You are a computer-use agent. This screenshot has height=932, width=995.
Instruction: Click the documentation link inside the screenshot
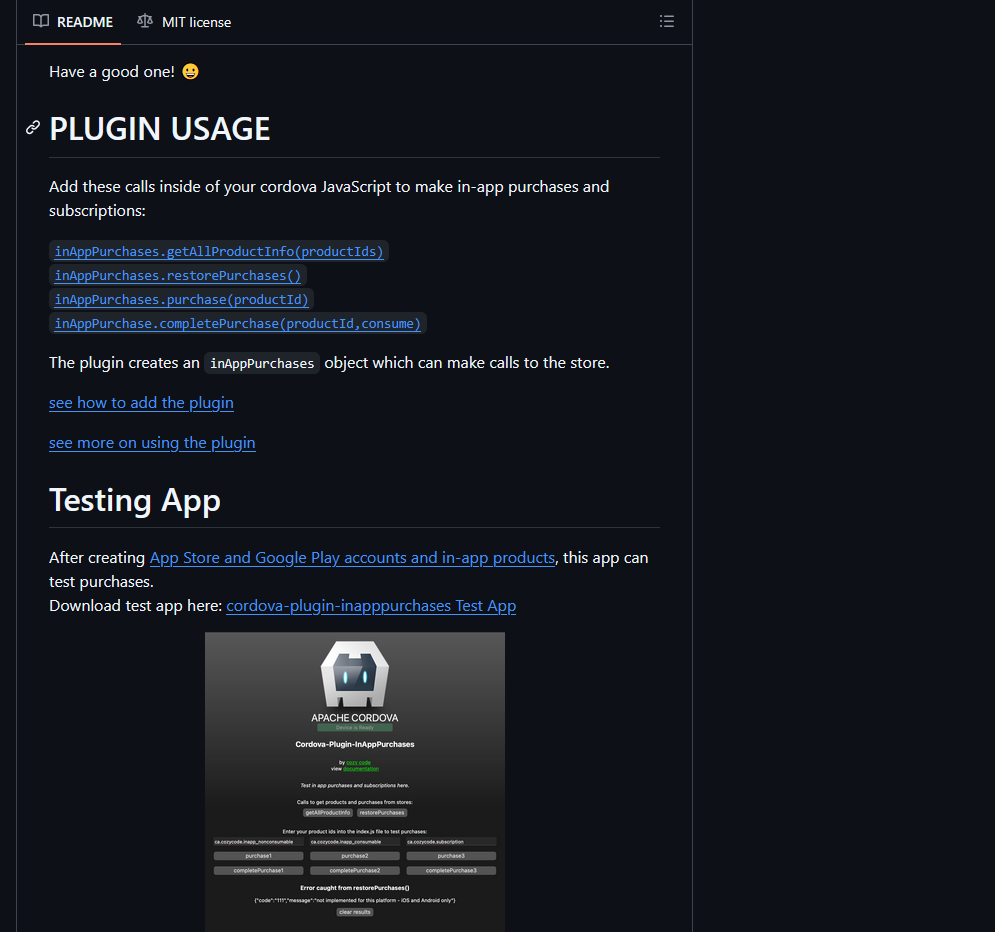pos(361,768)
